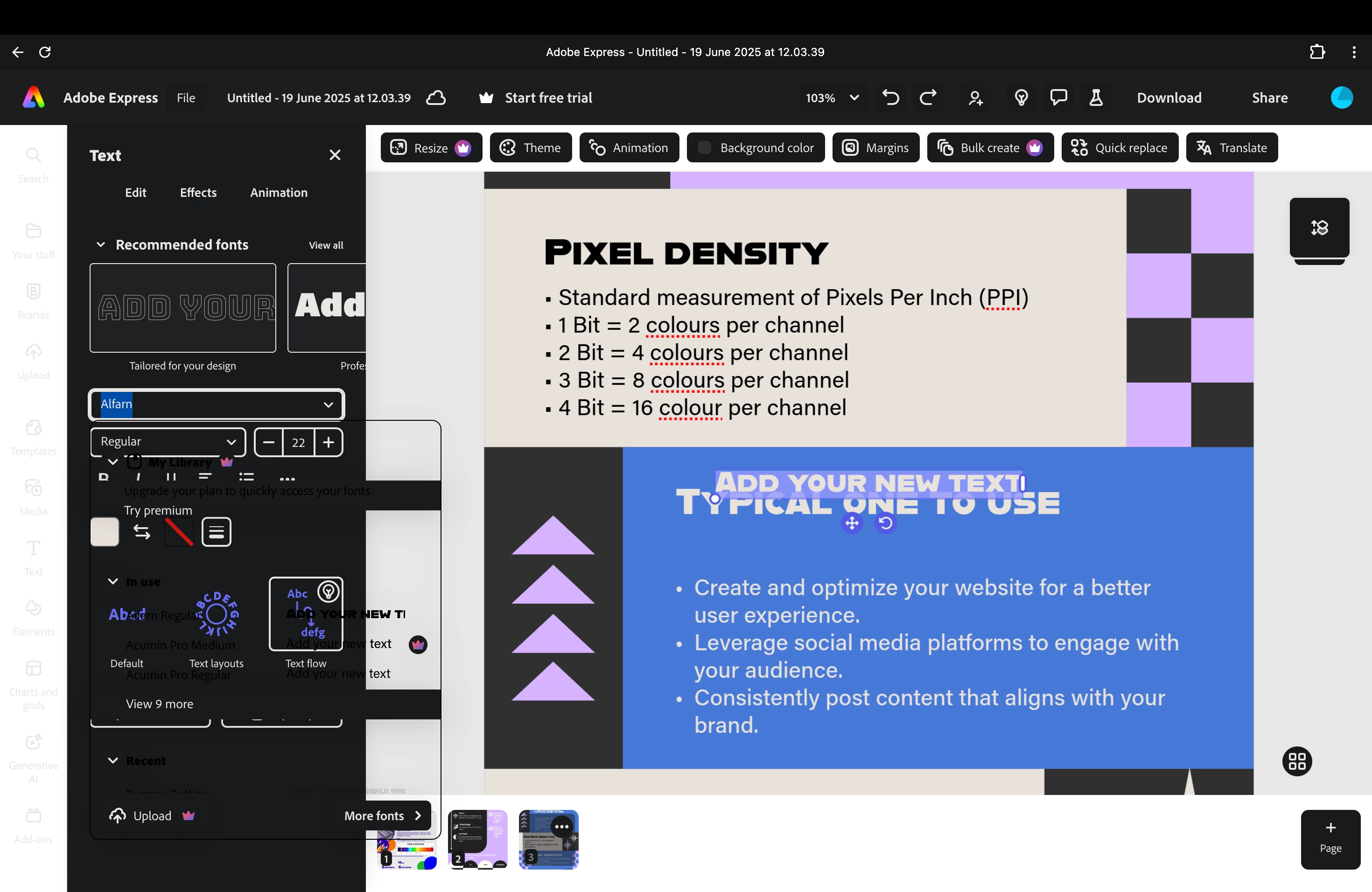This screenshot has height=892, width=1372.
Task: Toggle the Text flow layout option
Action: pyautogui.click(x=306, y=614)
